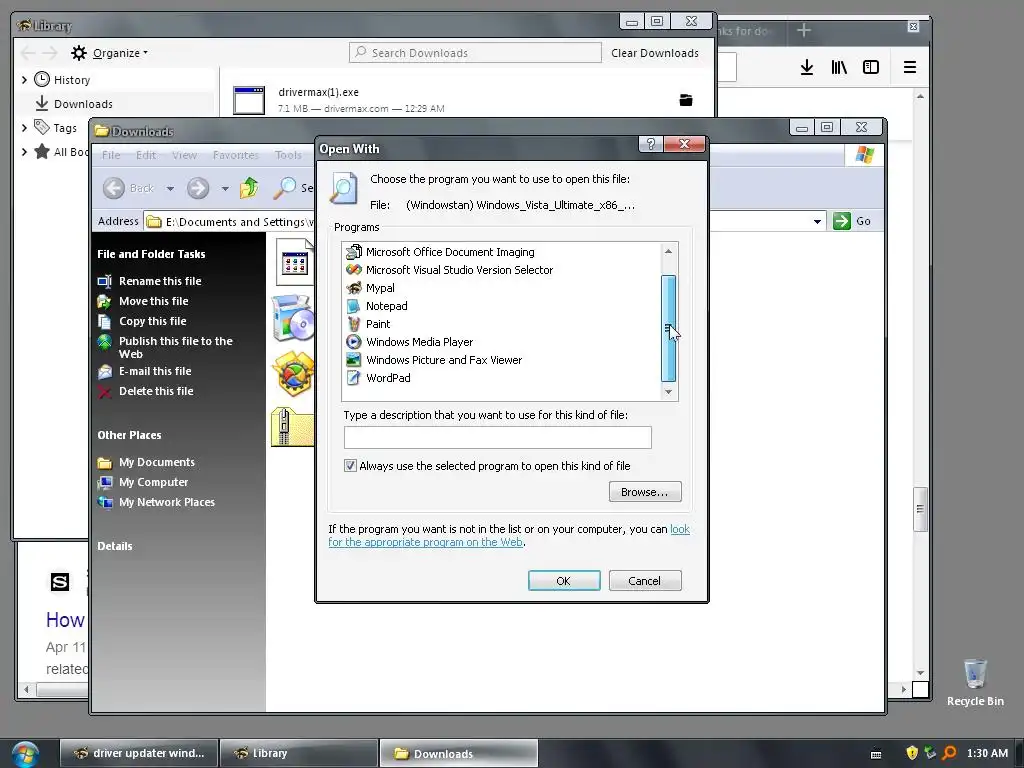Viewport: 1024px width, 768px height.
Task: Click programs list scrollbar thumb
Action: coord(668,328)
